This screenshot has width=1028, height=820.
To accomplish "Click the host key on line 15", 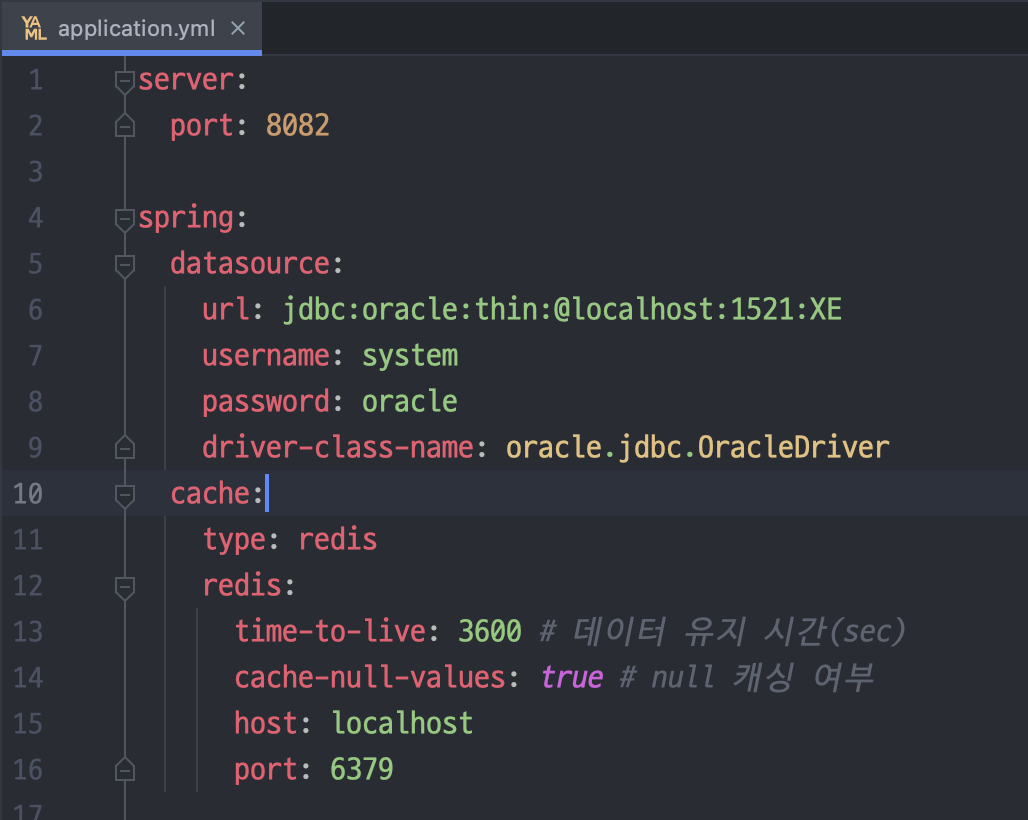I will click(266, 724).
